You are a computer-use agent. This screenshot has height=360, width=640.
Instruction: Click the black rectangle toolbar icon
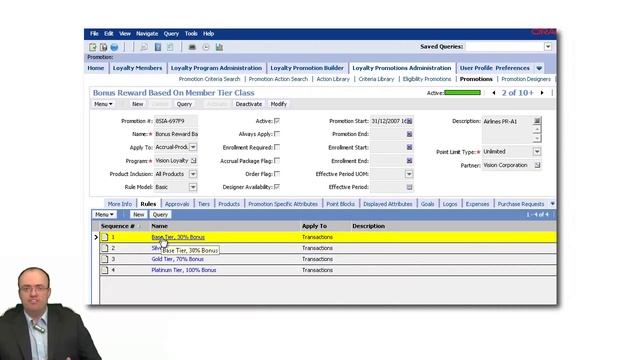click(192, 47)
